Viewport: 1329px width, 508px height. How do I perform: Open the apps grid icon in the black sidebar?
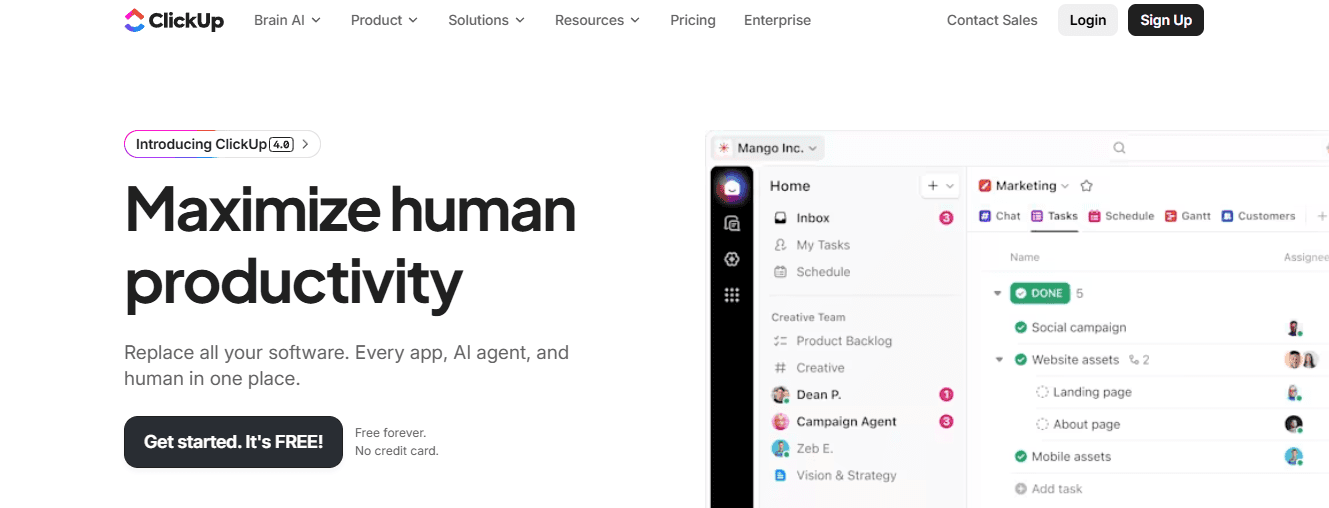[732, 295]
